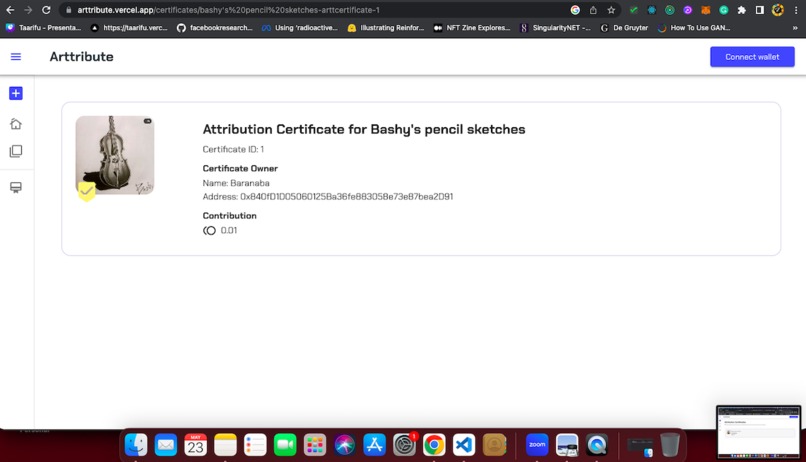Click the small badge atop the sketch thumbnail
This screenshot has width=806, height=462.
148,121
